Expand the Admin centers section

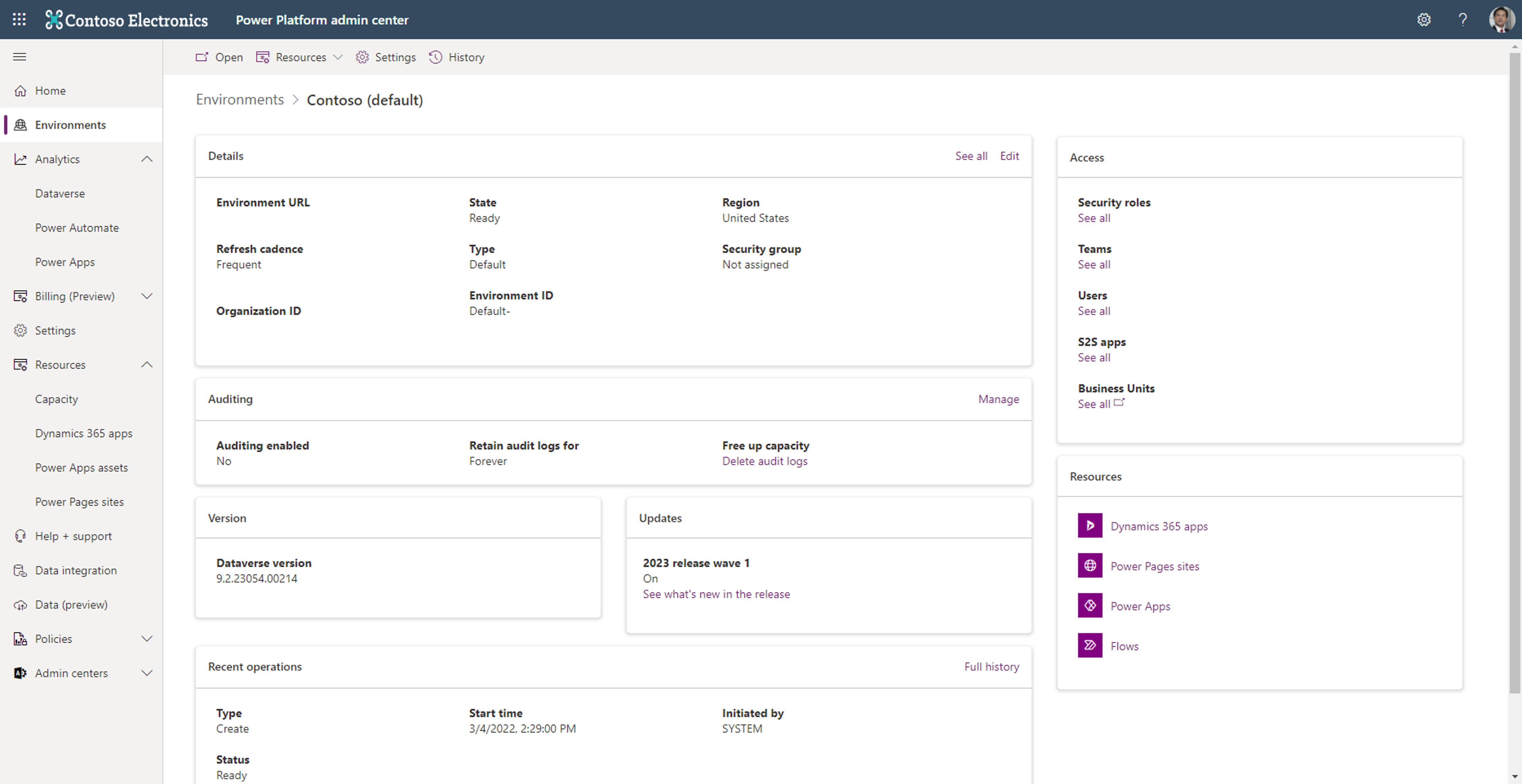point(147,672)
